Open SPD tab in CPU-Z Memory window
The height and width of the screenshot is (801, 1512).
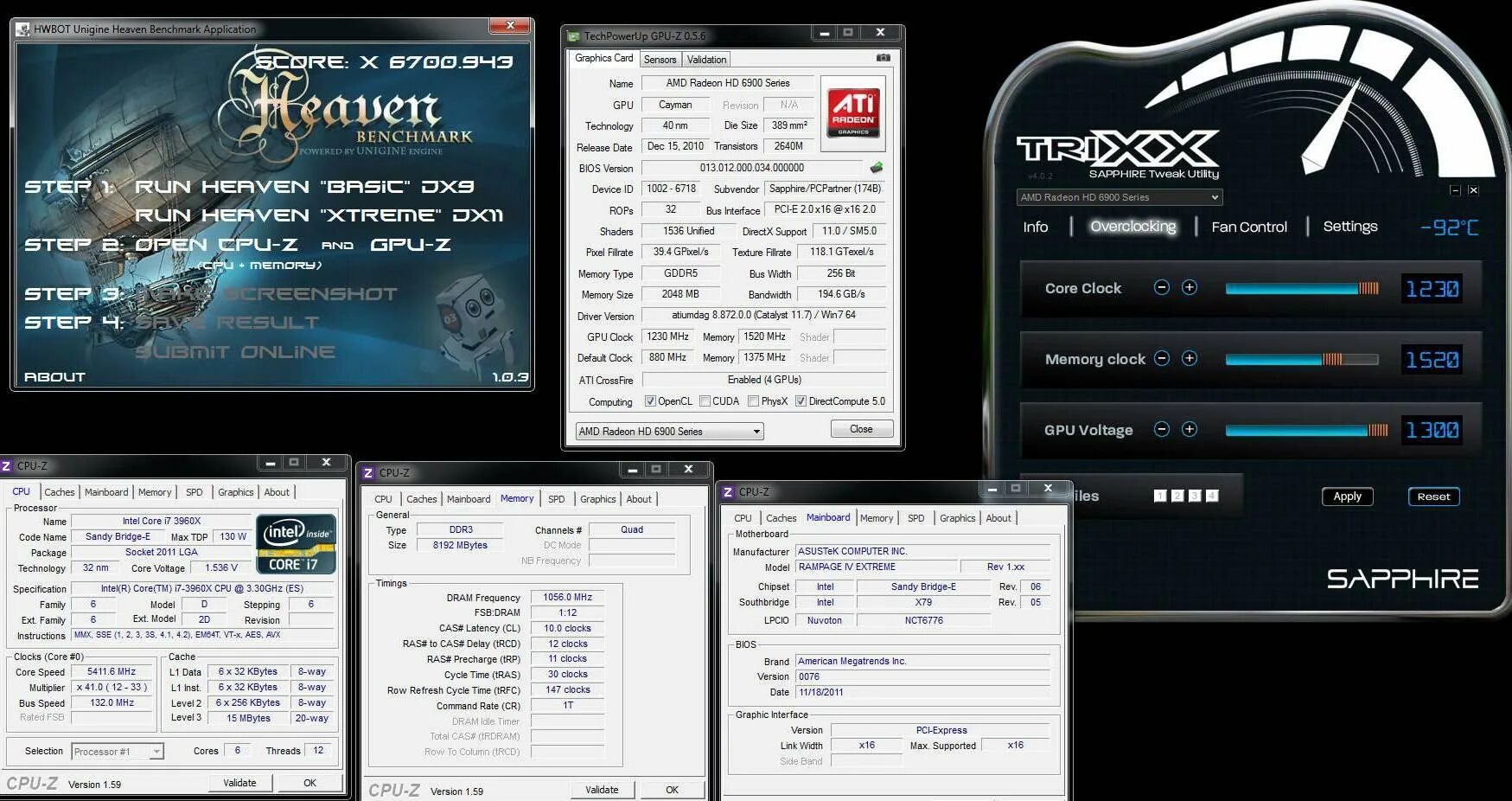556,499
